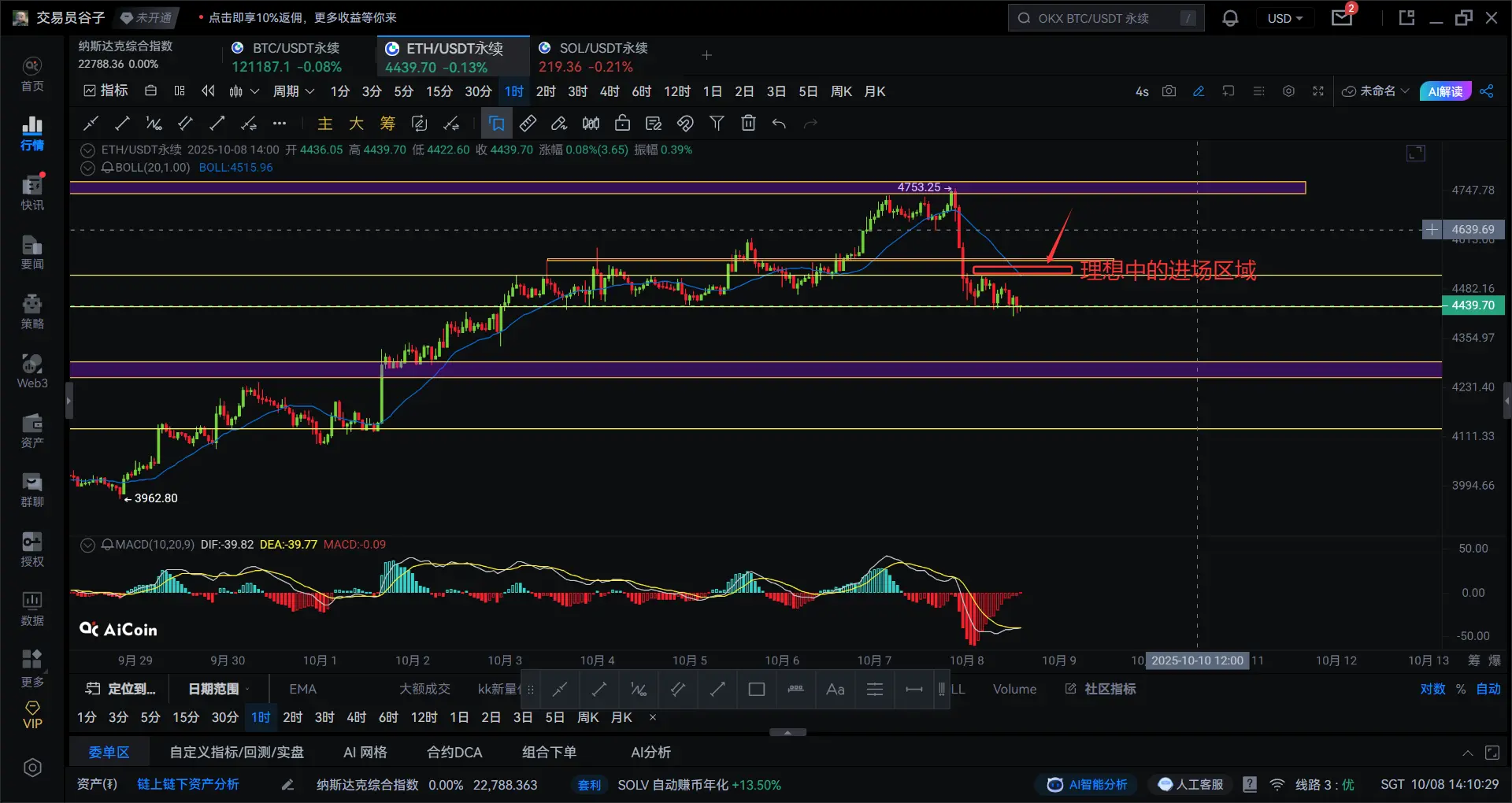This screenshot has height=803, width=1512.
Task: Open the USD currency dropdown
Action: tap(1285, 18)
